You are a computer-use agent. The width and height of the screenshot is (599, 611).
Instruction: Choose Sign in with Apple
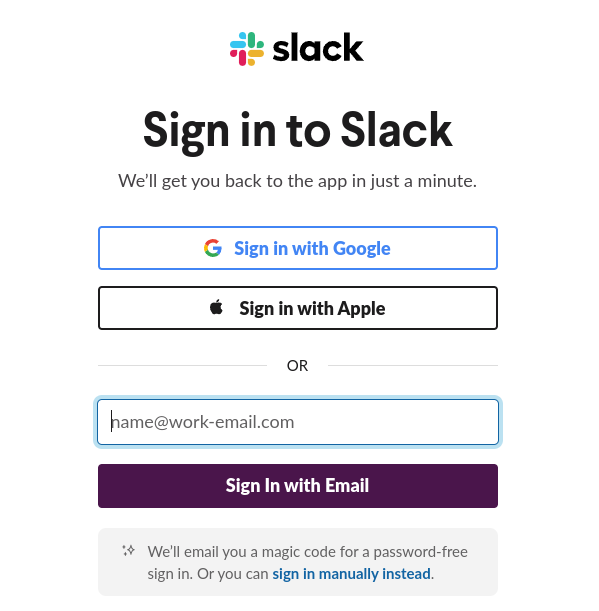click(298, 308)
